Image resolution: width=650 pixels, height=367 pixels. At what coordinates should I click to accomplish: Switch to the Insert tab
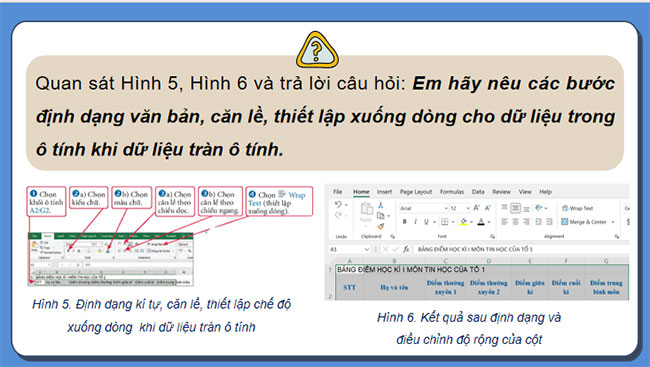(384, 192)
